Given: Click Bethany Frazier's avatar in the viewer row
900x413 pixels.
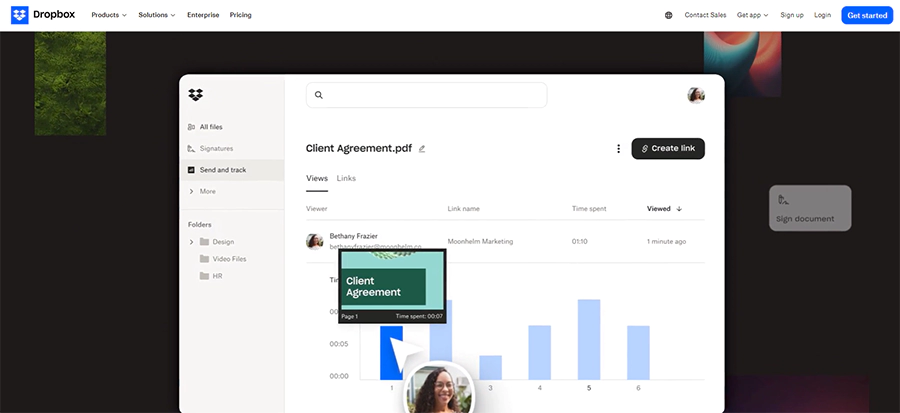Looking at the screenshot, I should click(315, 241).
